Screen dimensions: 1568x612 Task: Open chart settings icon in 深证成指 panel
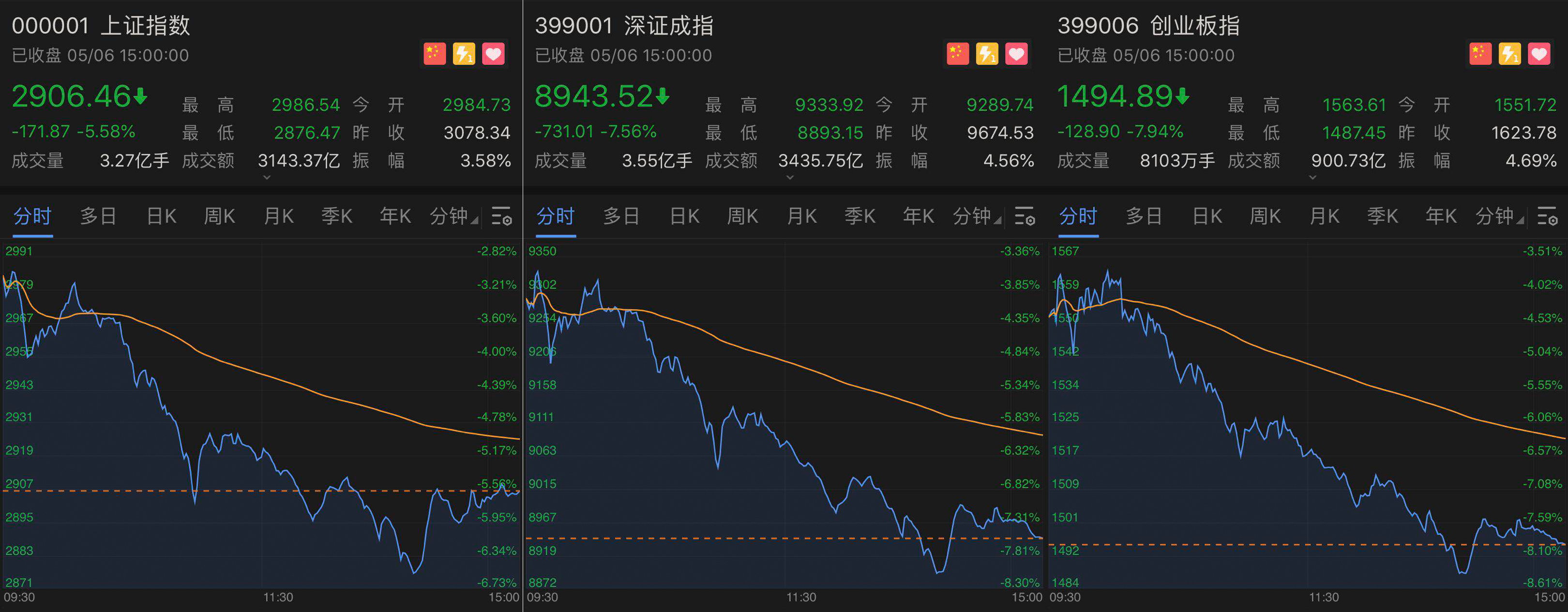point(1025,216)
